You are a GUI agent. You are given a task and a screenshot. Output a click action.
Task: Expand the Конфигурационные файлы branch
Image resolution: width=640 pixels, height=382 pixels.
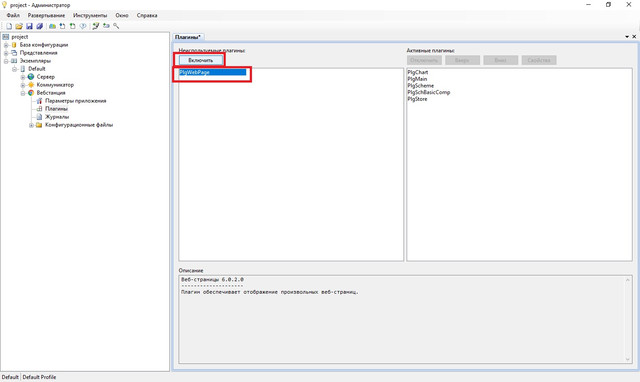(31, 125)
